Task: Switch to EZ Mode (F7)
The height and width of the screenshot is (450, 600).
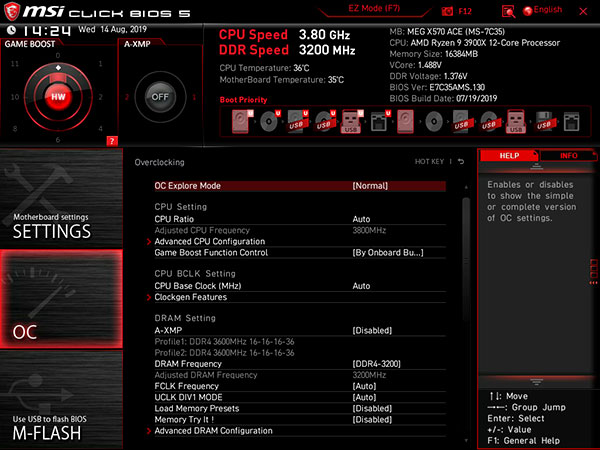Action: click(374, 8)
